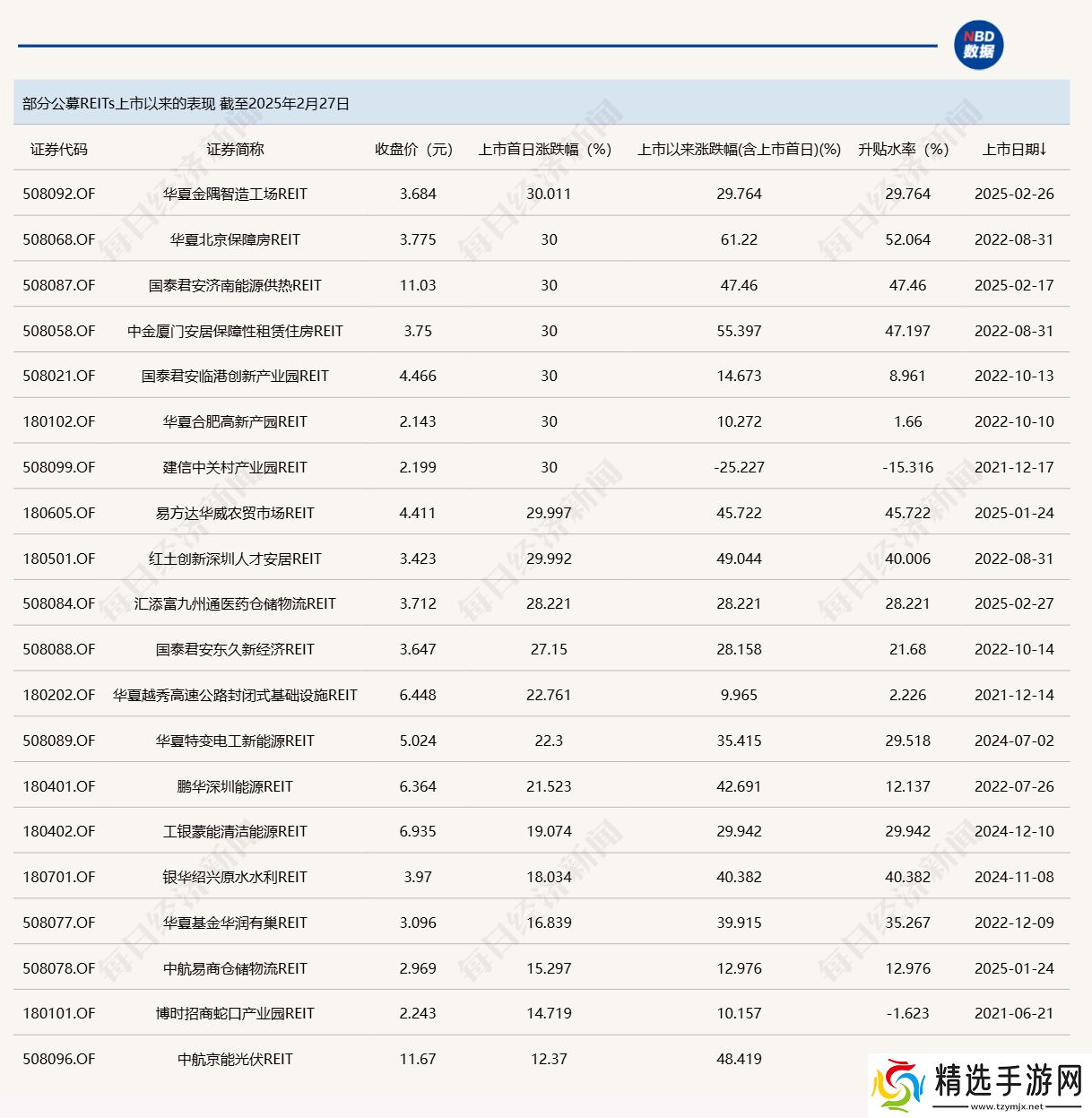Open 华夏金隅智造工场REIT fund name
Image resolution: width=1092 pixels, height=1118 pixels.
[235, 195]
